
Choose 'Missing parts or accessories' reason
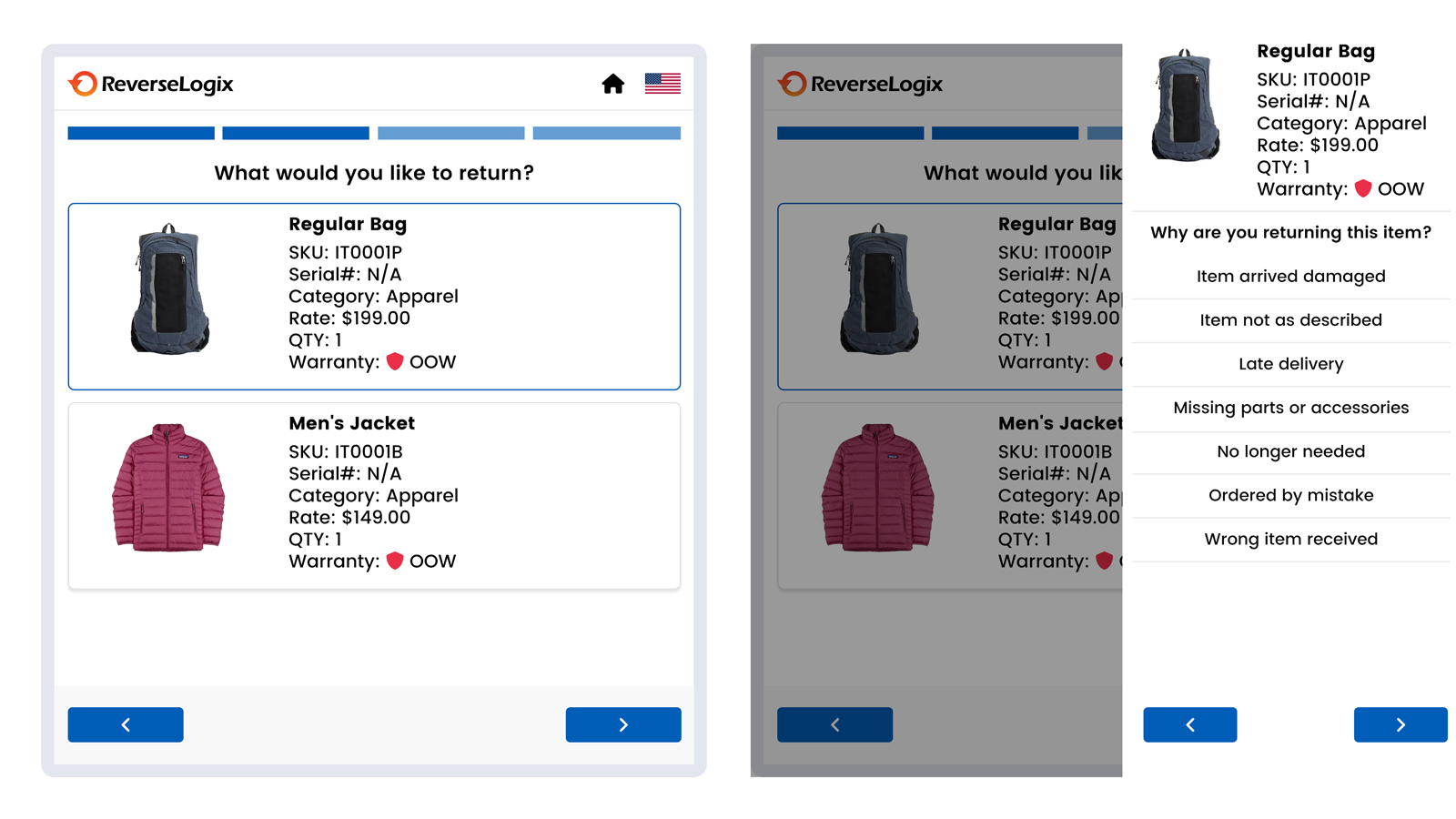(1290, 408)
